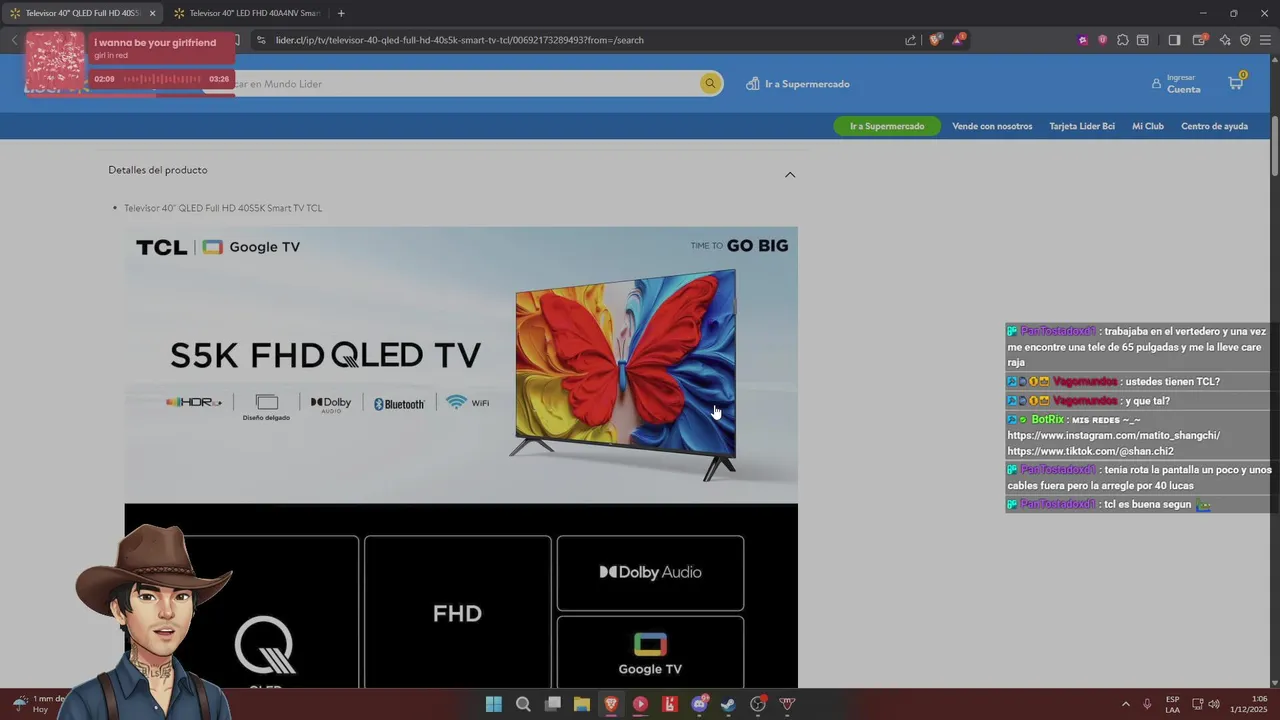Image resolution: width=1280 pixels, height=720 pixels.
Task: Click the supermarket basket icon beside Ir a Supermercado
Action: (x=752, y=84)
